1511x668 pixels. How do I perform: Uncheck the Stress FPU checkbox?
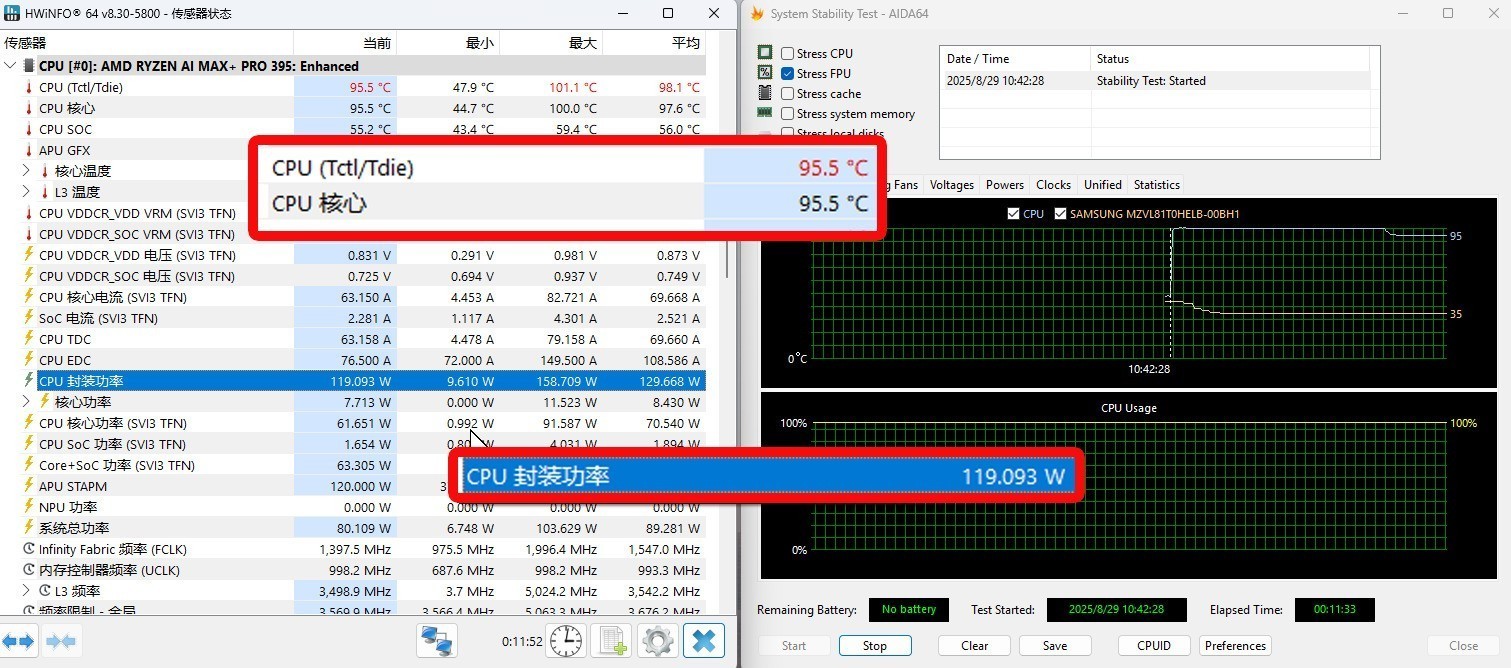[x=788, y=74]
